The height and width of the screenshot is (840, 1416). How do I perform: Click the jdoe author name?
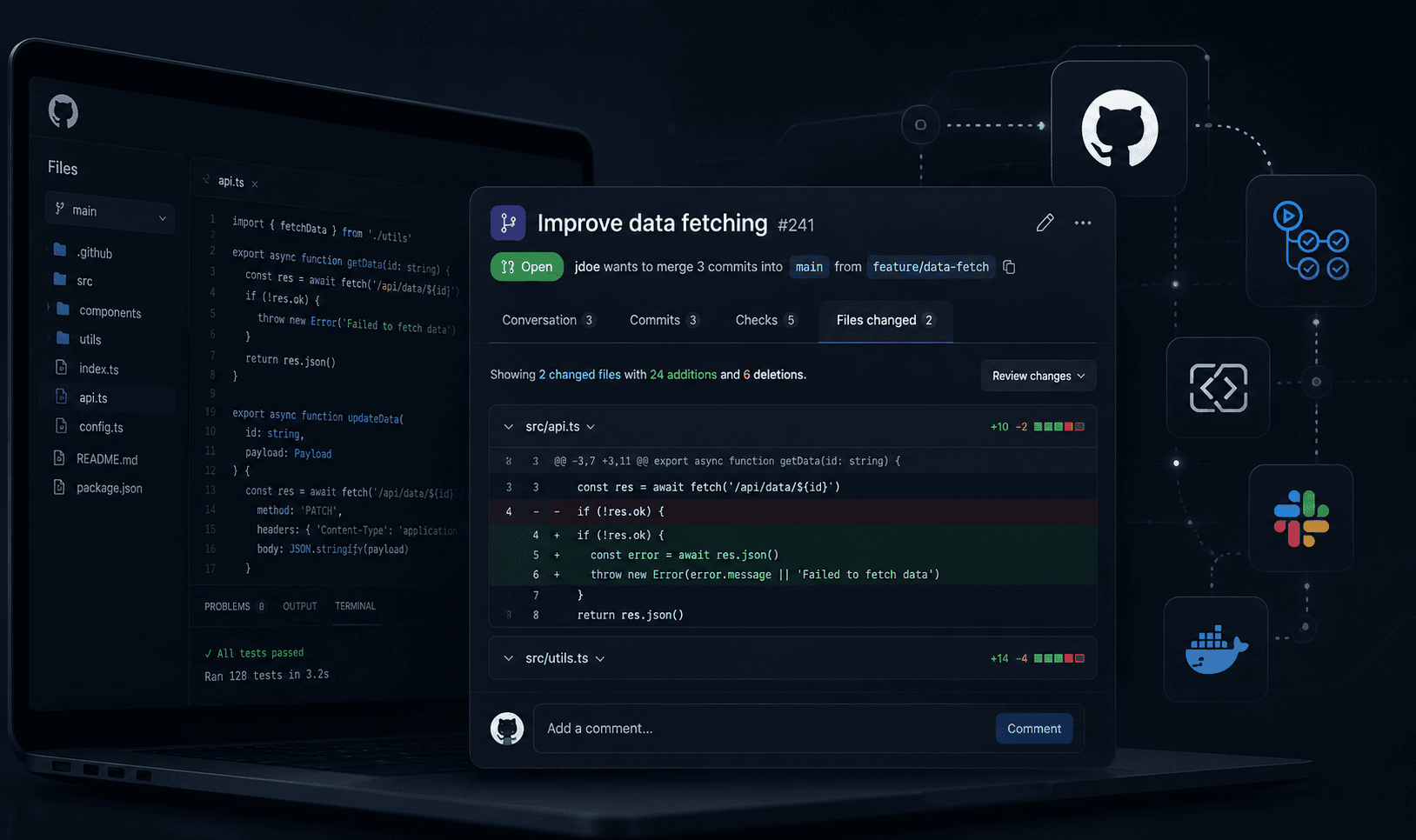(587, 267)
